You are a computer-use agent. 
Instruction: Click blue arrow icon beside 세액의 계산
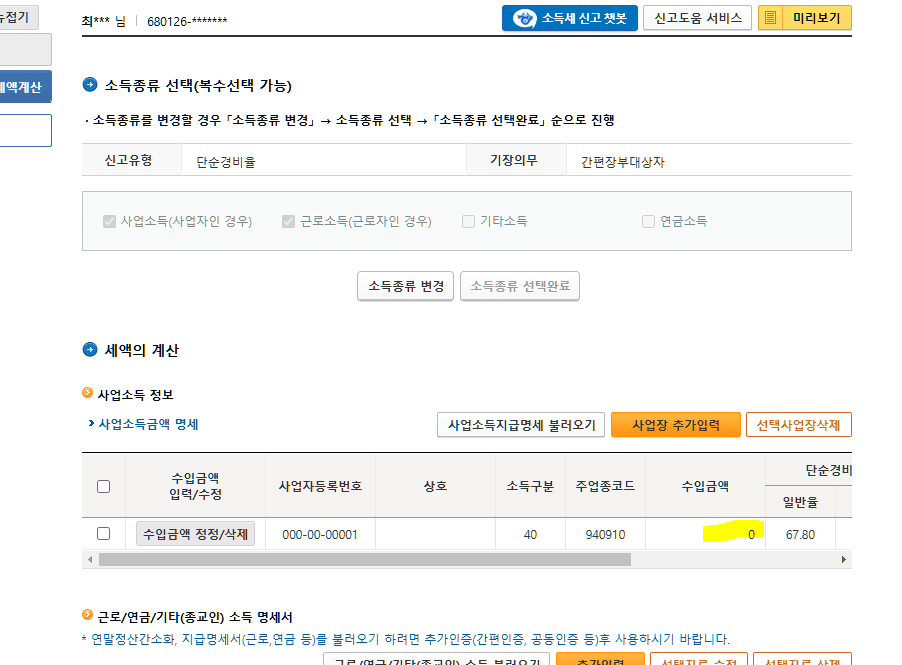[90, 350]
